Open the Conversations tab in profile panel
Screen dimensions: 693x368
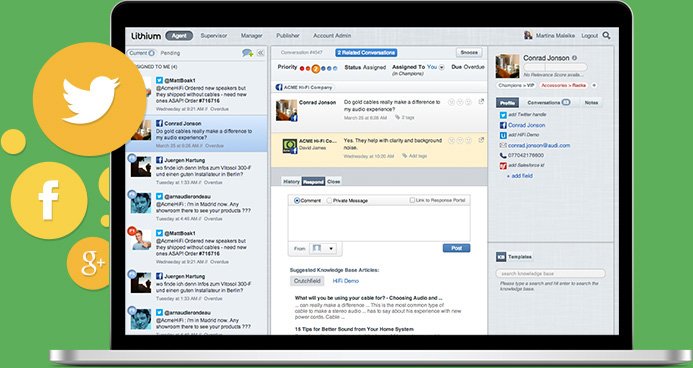549,102
